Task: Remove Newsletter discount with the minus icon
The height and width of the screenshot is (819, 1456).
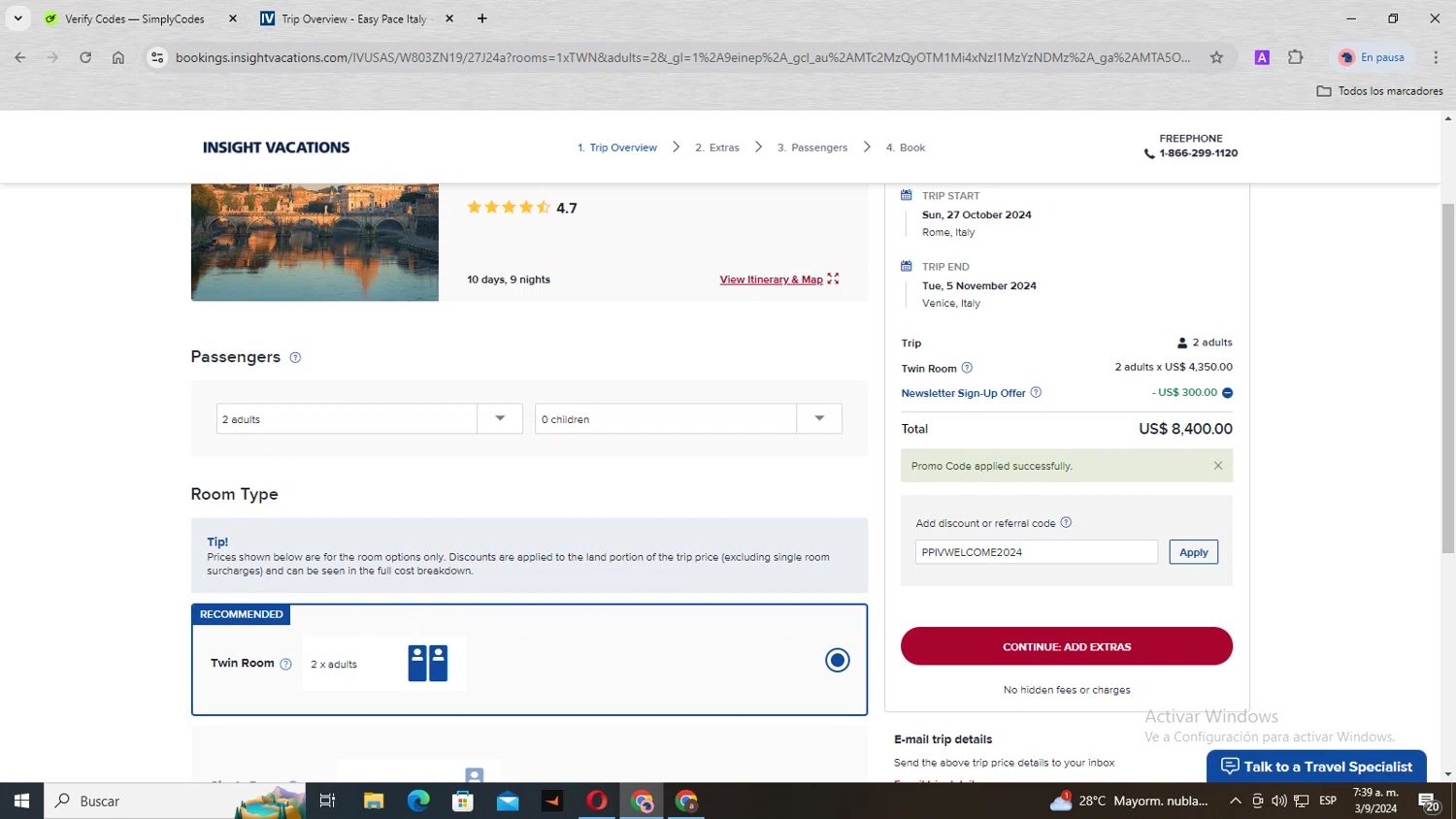Action: pos(1227,393)
